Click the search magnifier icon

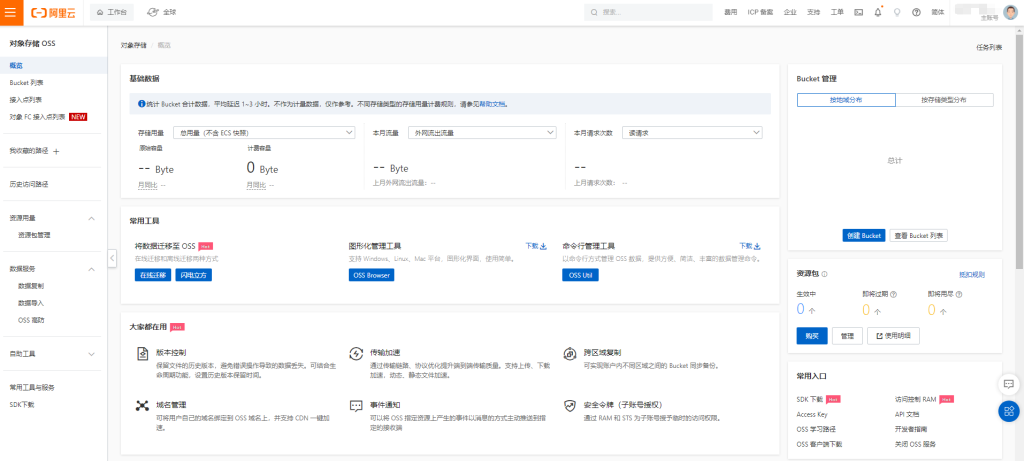tap(594, 12)
